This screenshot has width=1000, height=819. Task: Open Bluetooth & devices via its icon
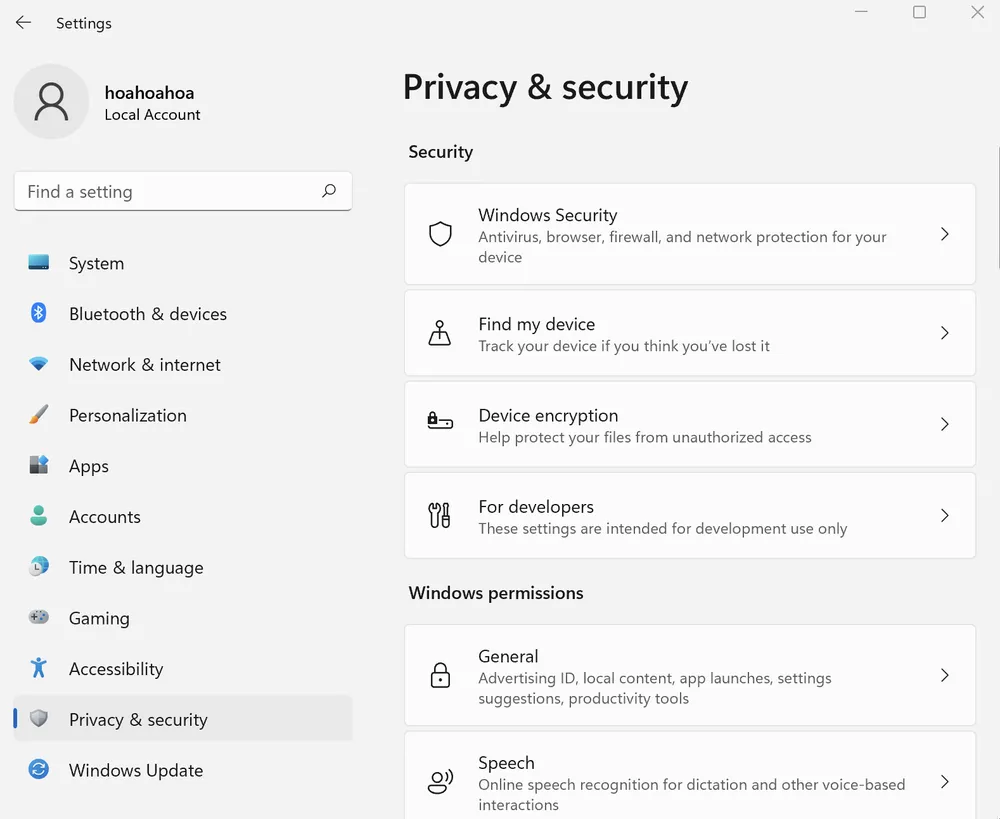[x=38, y=314]
